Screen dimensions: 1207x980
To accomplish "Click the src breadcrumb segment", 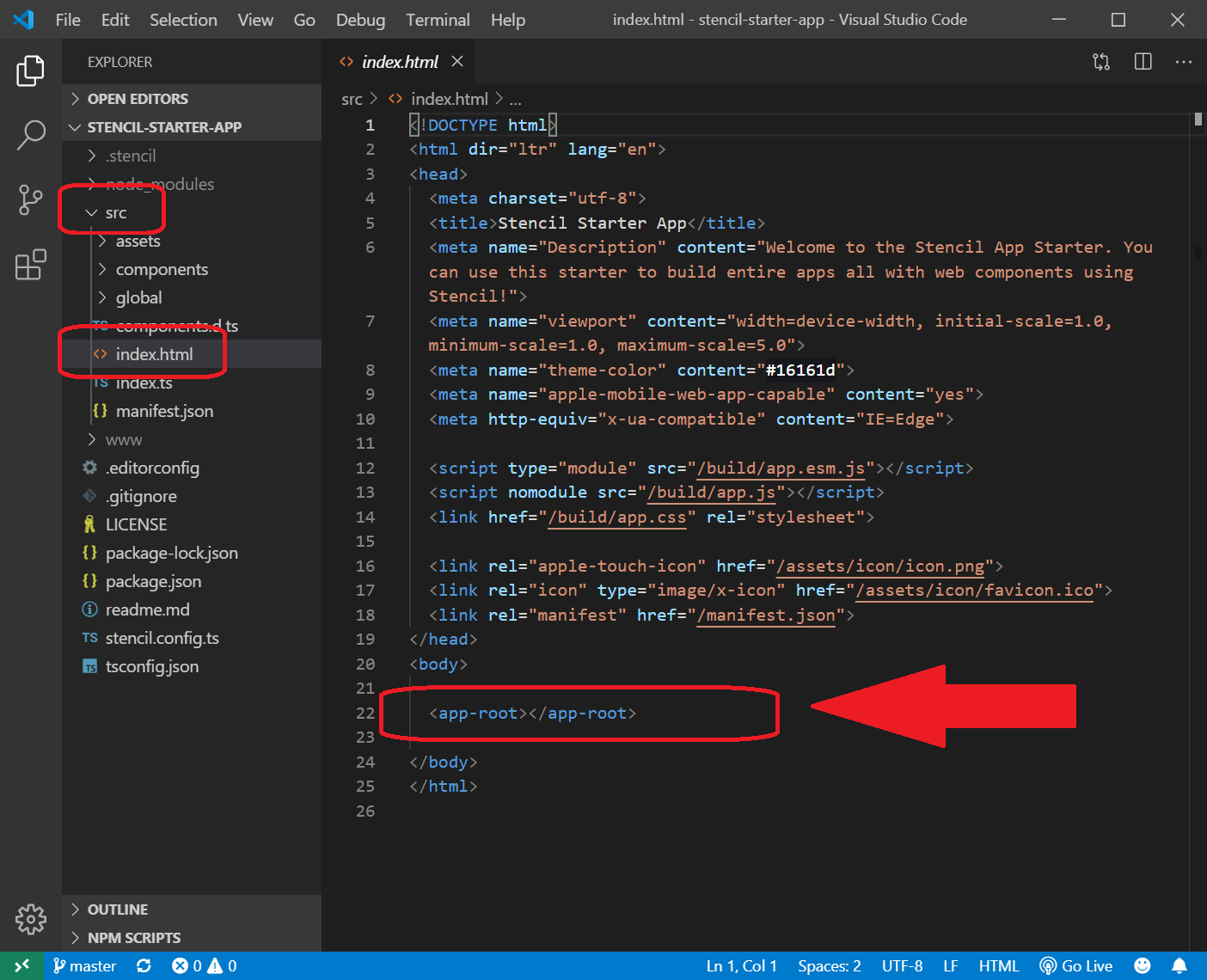I will (352, 99).
